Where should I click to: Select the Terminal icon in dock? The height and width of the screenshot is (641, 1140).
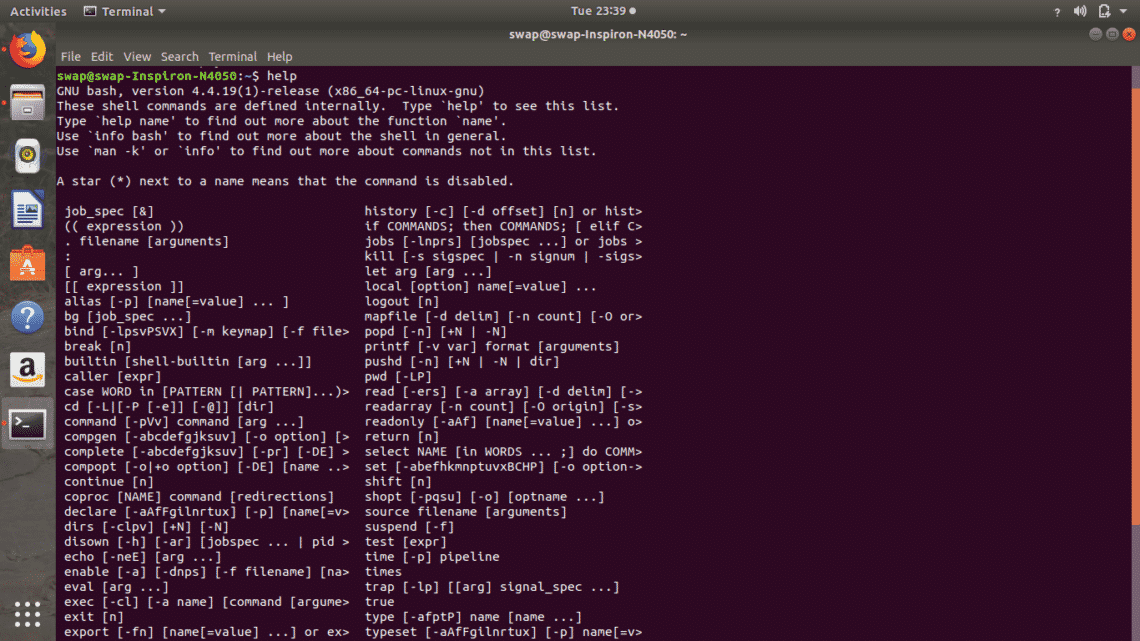[28, 425]
